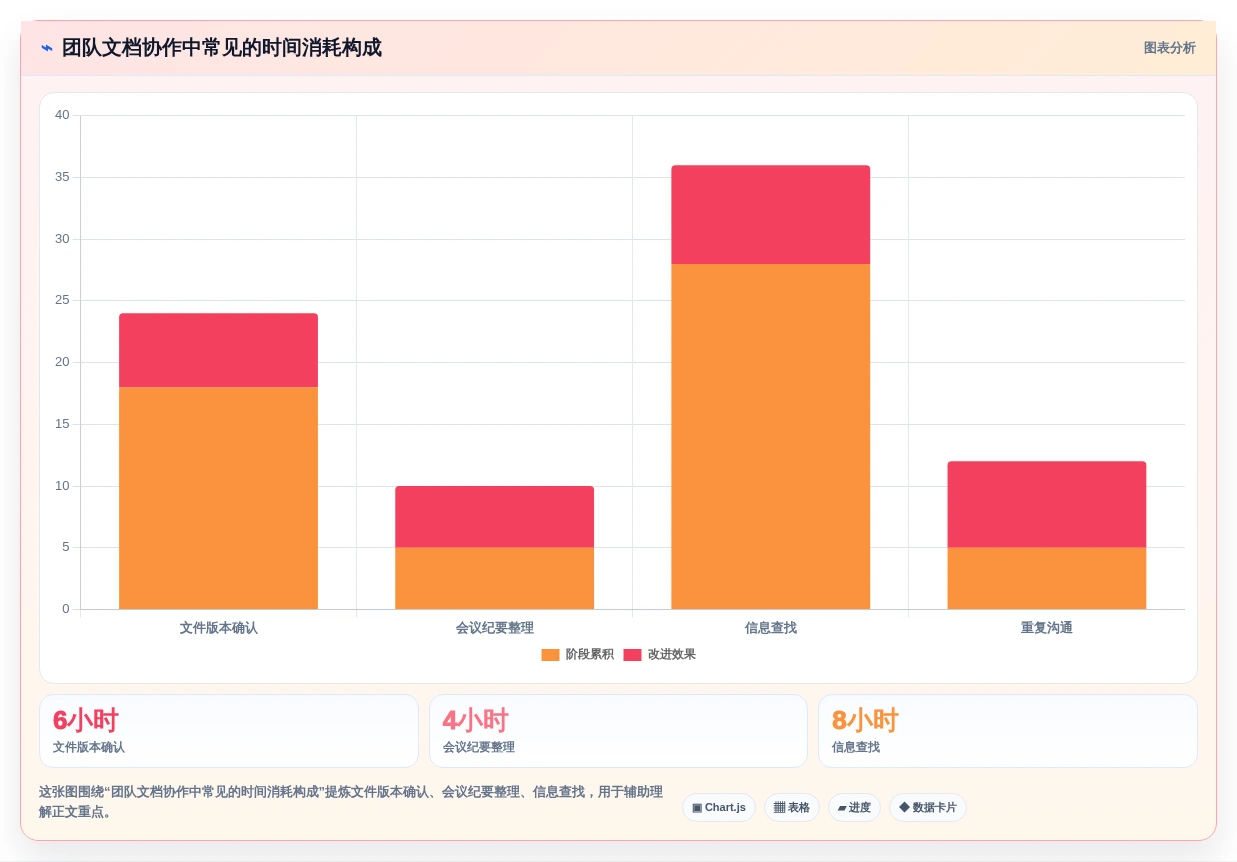This screenshot has width=1237, height=862.
Task: Select the orange segment of 信息查找 bar
Action: click(770, 436)
